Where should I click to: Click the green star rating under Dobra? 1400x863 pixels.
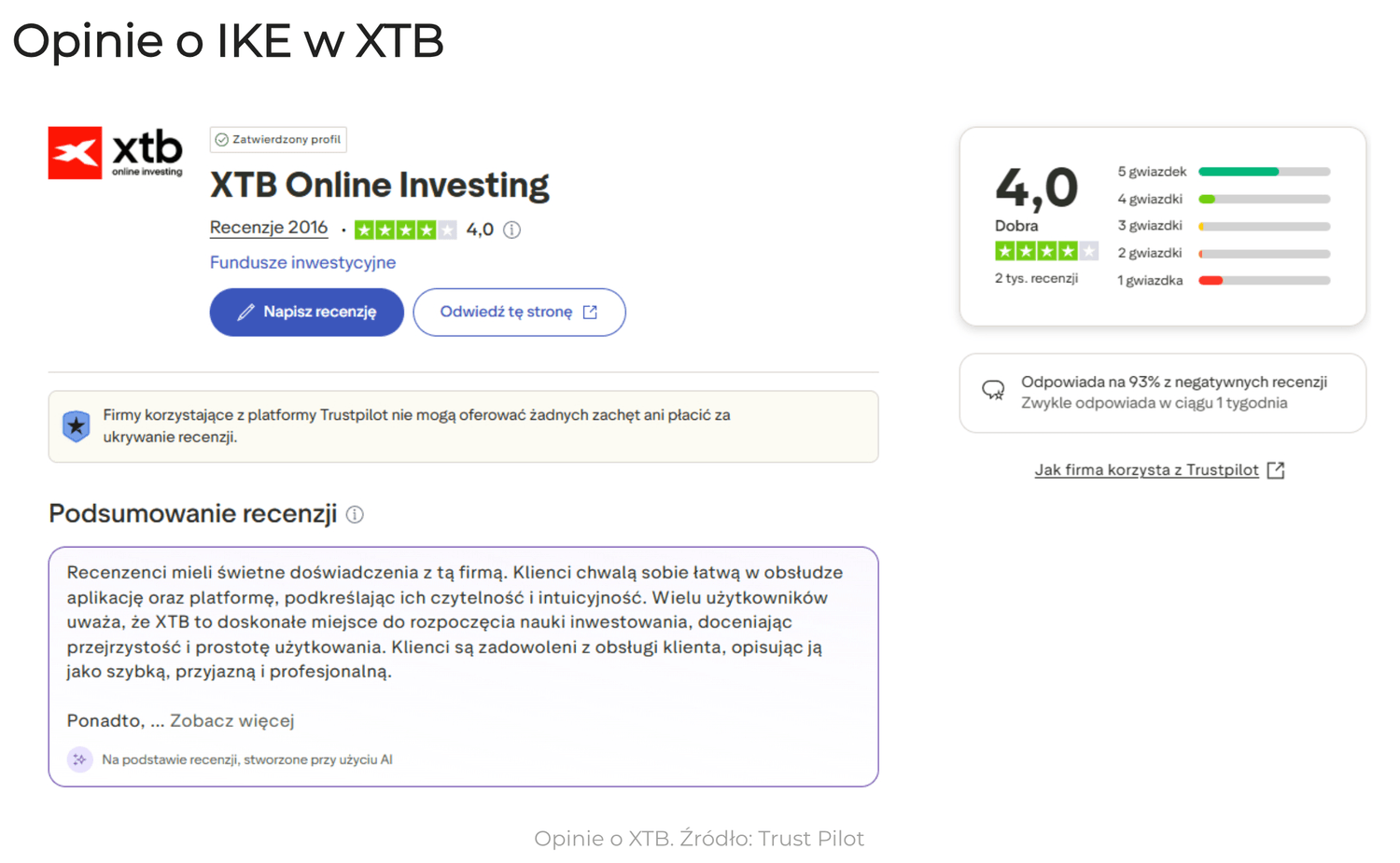1045,251
